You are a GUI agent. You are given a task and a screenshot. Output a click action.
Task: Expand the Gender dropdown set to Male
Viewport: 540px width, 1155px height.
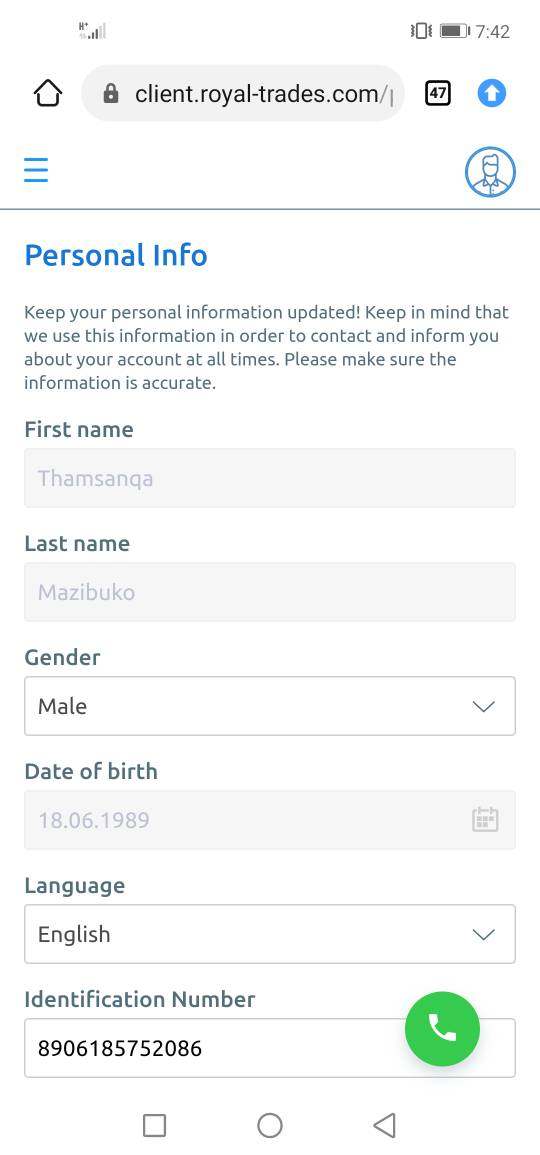[x=270, y=706]
